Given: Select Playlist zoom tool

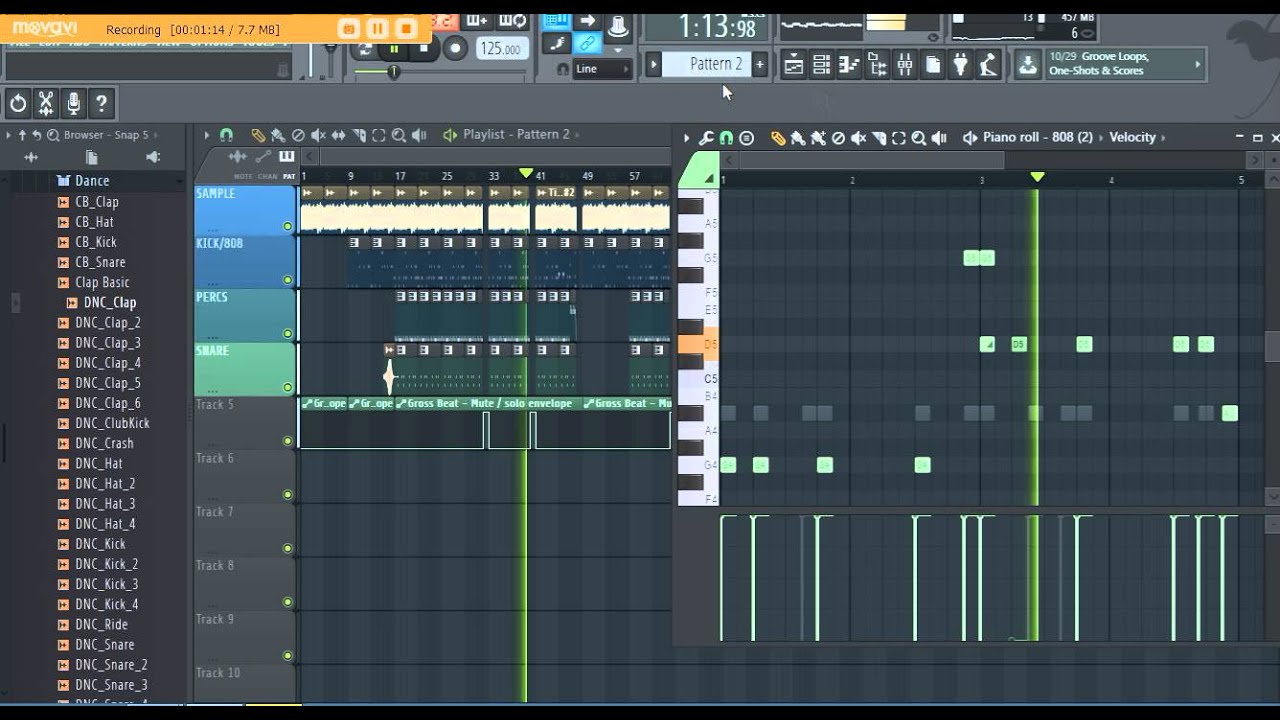Looking at the screenshot, I should pos(398,135).
